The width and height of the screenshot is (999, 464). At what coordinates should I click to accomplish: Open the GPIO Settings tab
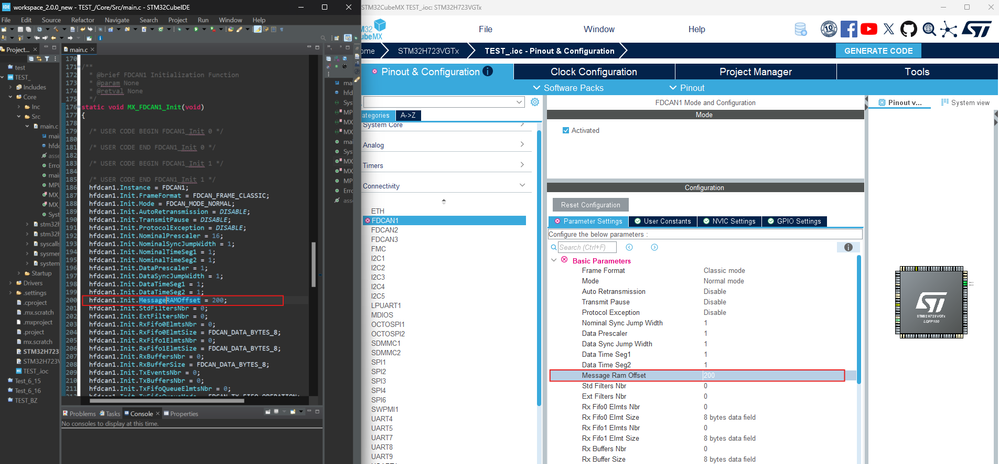[794, 221]
